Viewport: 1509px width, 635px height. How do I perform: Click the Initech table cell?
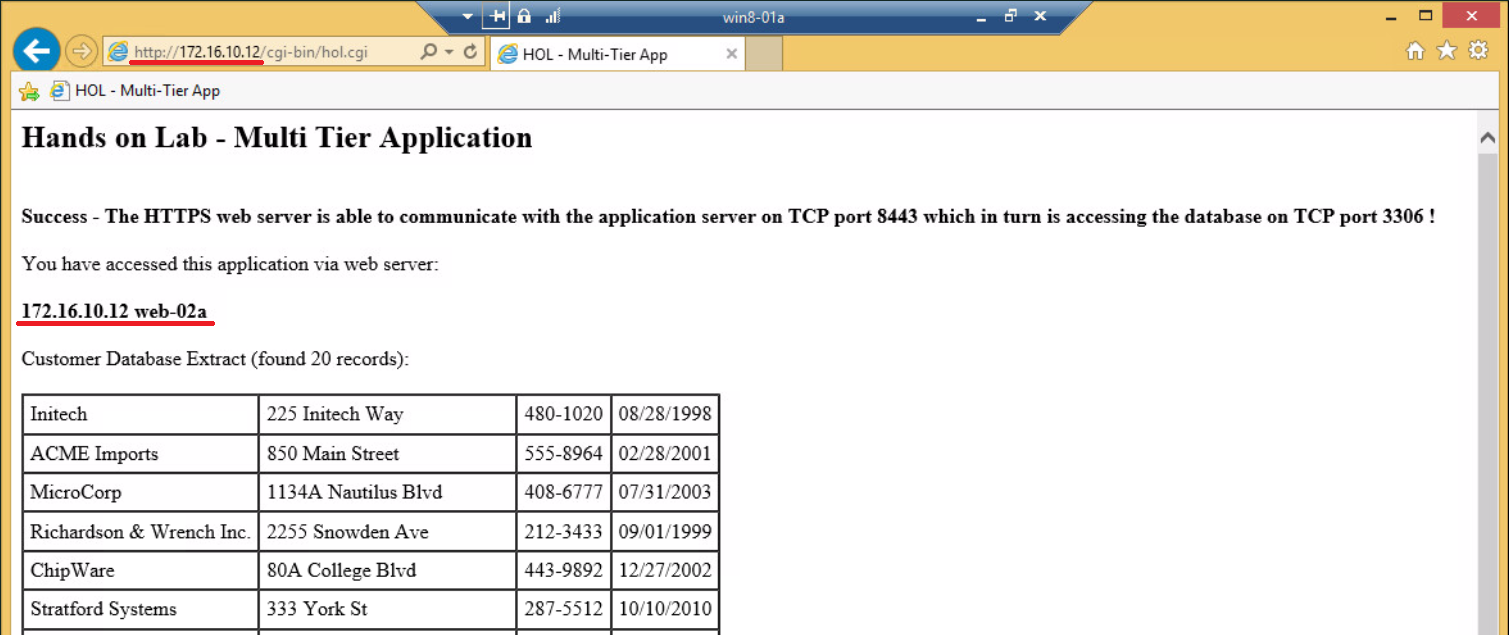pos(141,414)
